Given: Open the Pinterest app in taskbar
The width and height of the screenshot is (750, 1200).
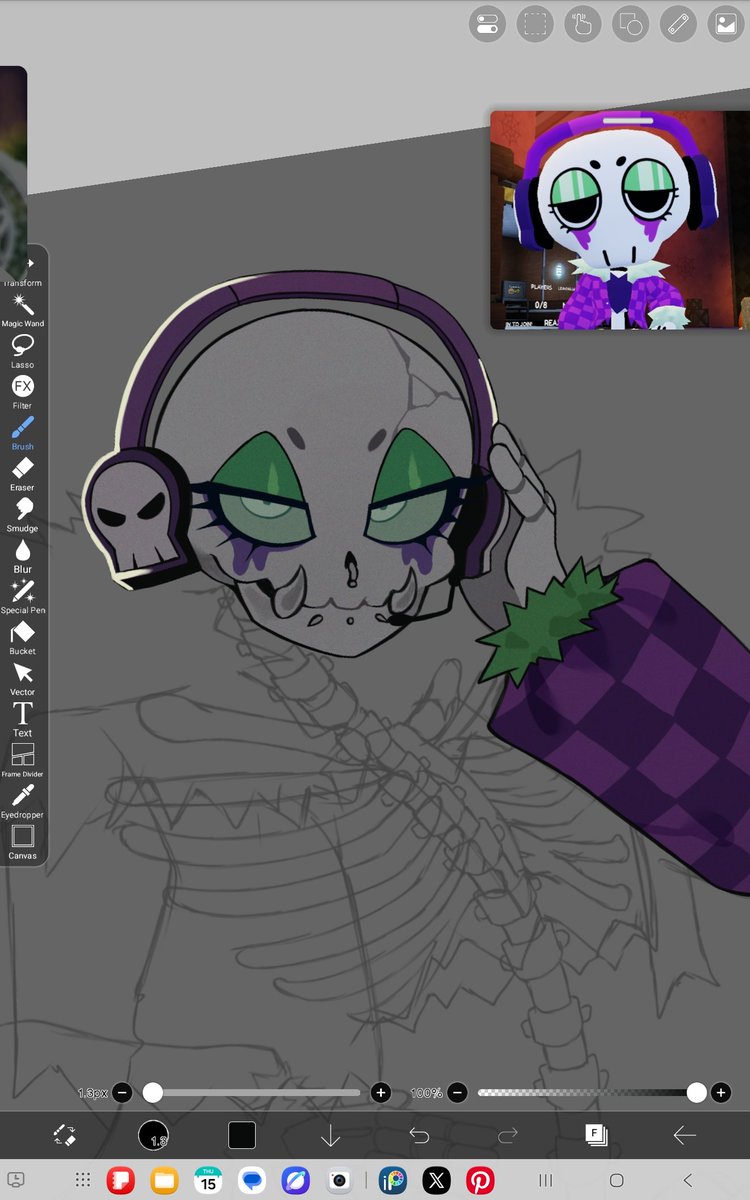Looking at the screenshot, I should pos(480,1180).
